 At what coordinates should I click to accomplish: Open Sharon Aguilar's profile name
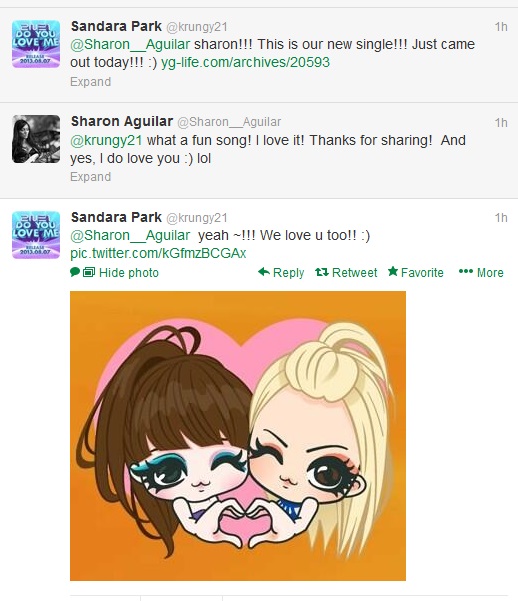122,122
